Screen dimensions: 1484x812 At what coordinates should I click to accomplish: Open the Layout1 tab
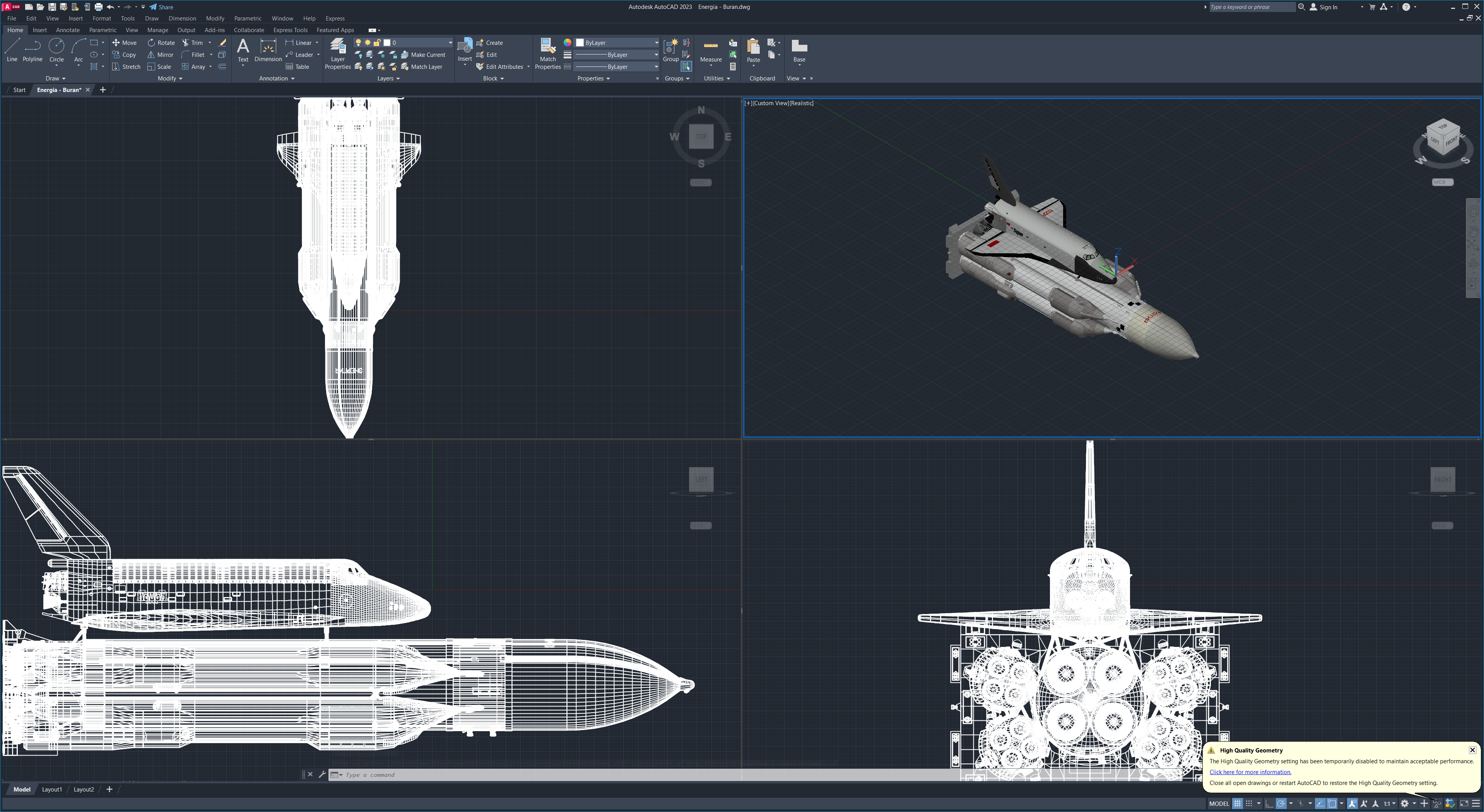click(x=52, y=790)
